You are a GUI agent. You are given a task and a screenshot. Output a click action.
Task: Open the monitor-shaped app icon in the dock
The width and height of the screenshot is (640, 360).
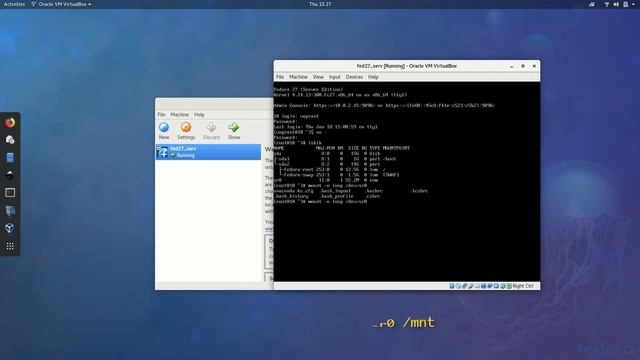click(x=10, y=211)
